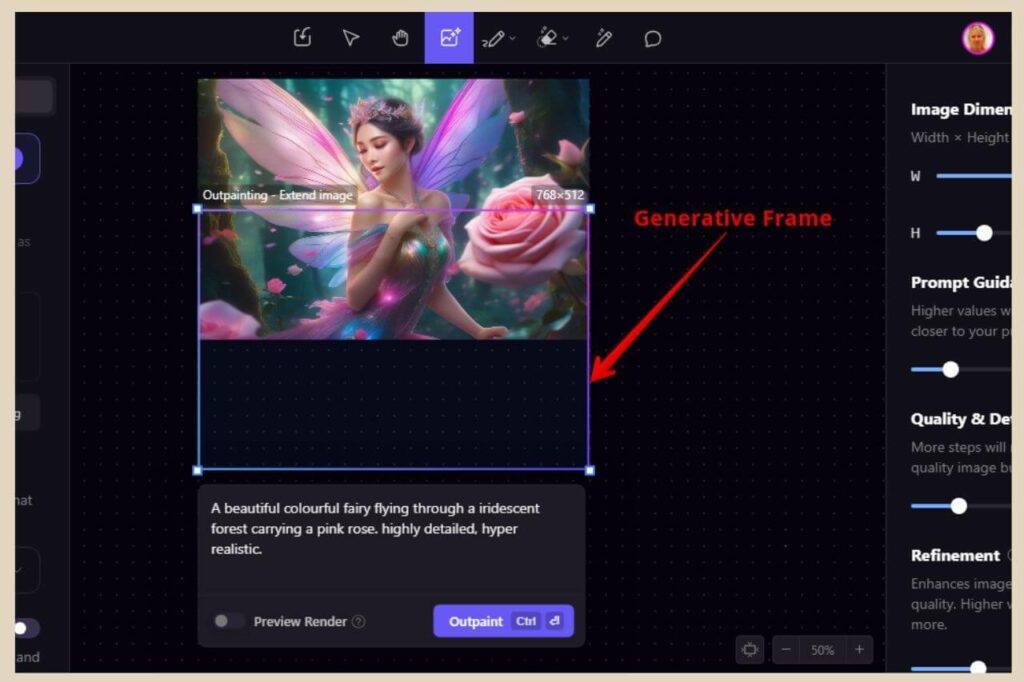The width and height of the screenshot is (1024, 682).
Task: Zoom out with the minus button
Action: pyautogui.click(x=786, y=649)
